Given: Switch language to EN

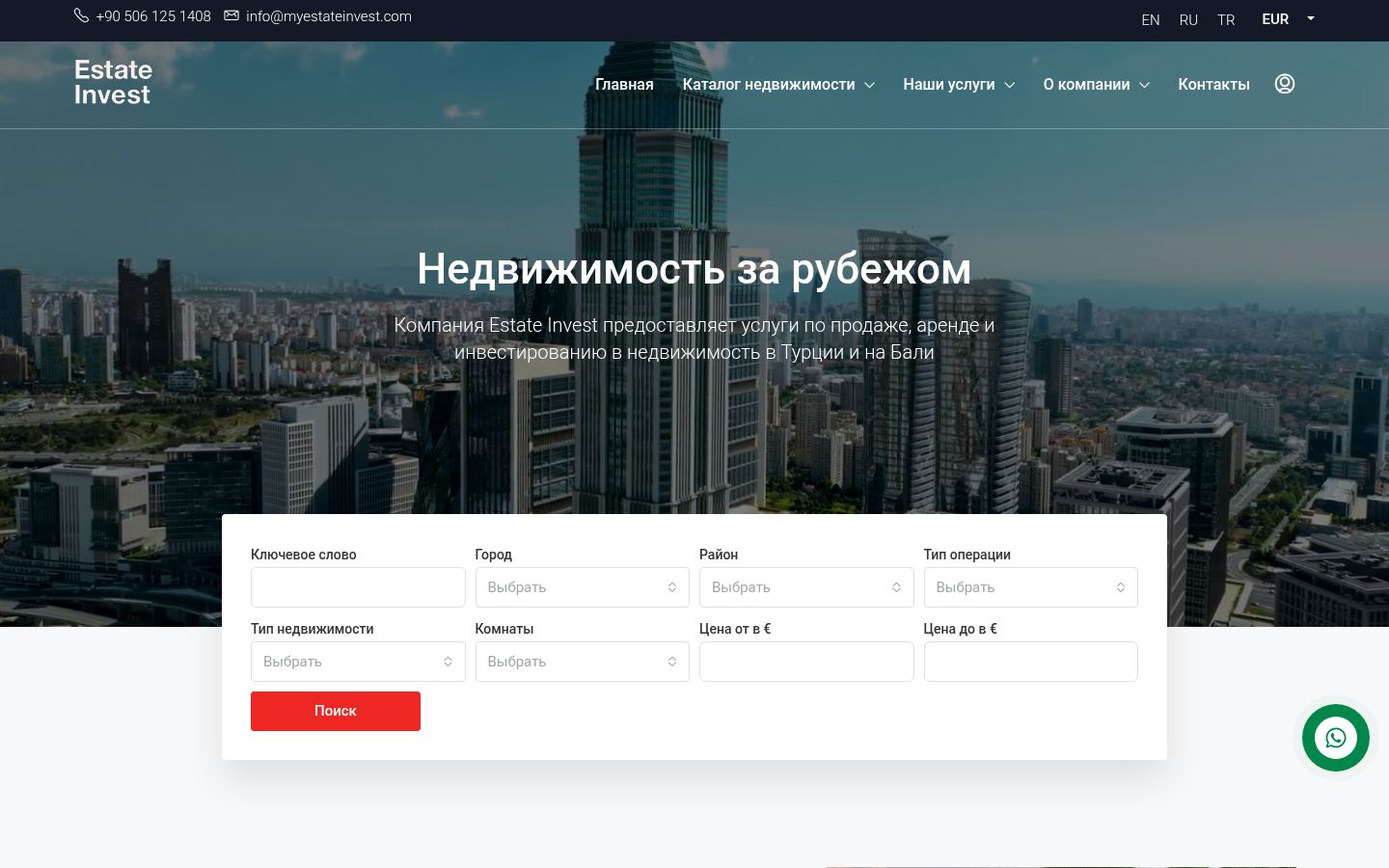Looking at the screenshot, I should (1151, 19).
